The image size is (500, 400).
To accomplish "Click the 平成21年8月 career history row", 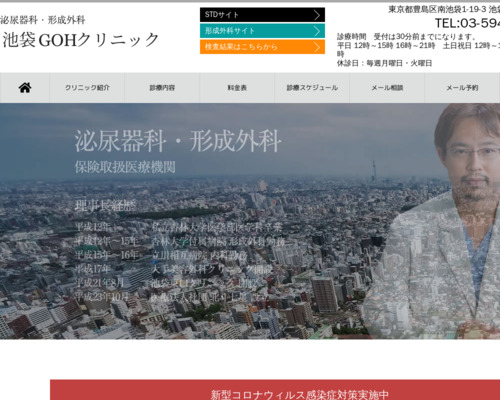I will (167, 283).
